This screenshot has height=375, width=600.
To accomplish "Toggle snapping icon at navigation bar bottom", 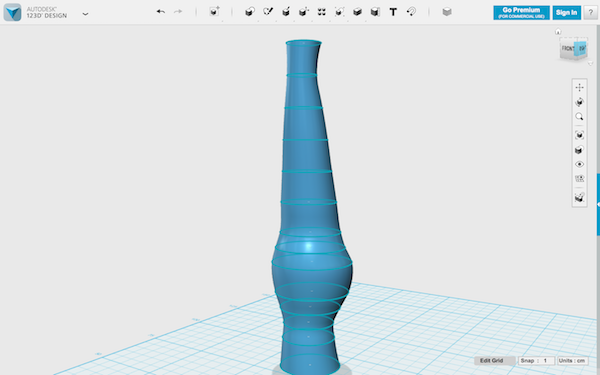I will tap(579, 197).
